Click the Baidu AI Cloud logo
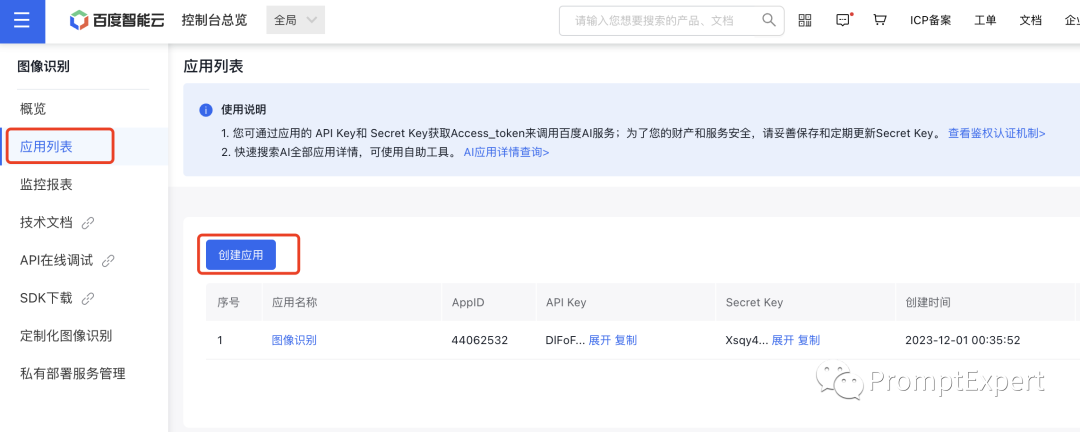The width and height of the screenshot is (1080, 432). (x=117, y=20)
